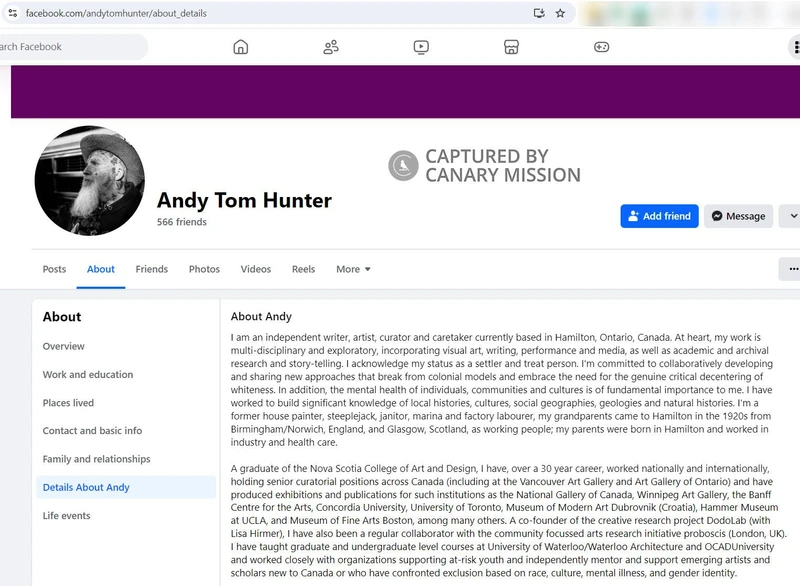Switch to the Friends tab
800x586 pixels.
(152, 269)
